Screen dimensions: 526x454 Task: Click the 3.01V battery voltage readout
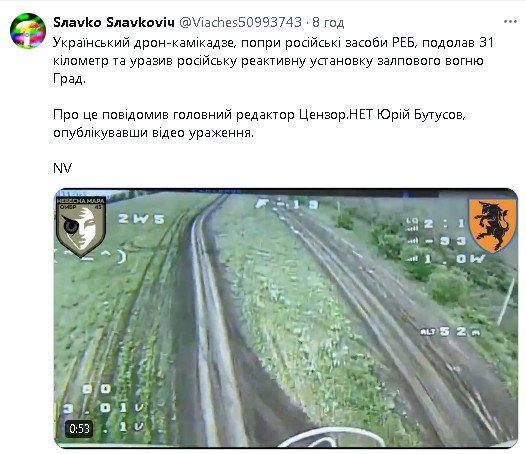(x=103, y=408)
